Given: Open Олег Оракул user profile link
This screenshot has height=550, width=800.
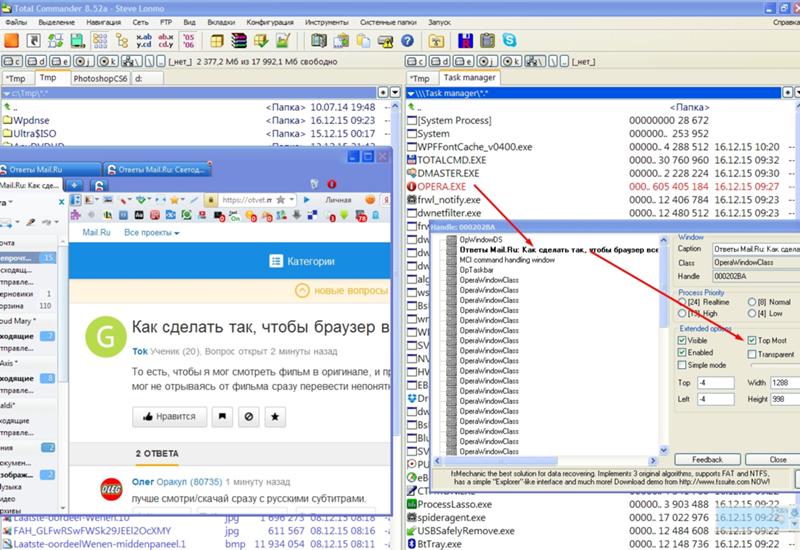Looking at the screenshot, I should (177, 482).
